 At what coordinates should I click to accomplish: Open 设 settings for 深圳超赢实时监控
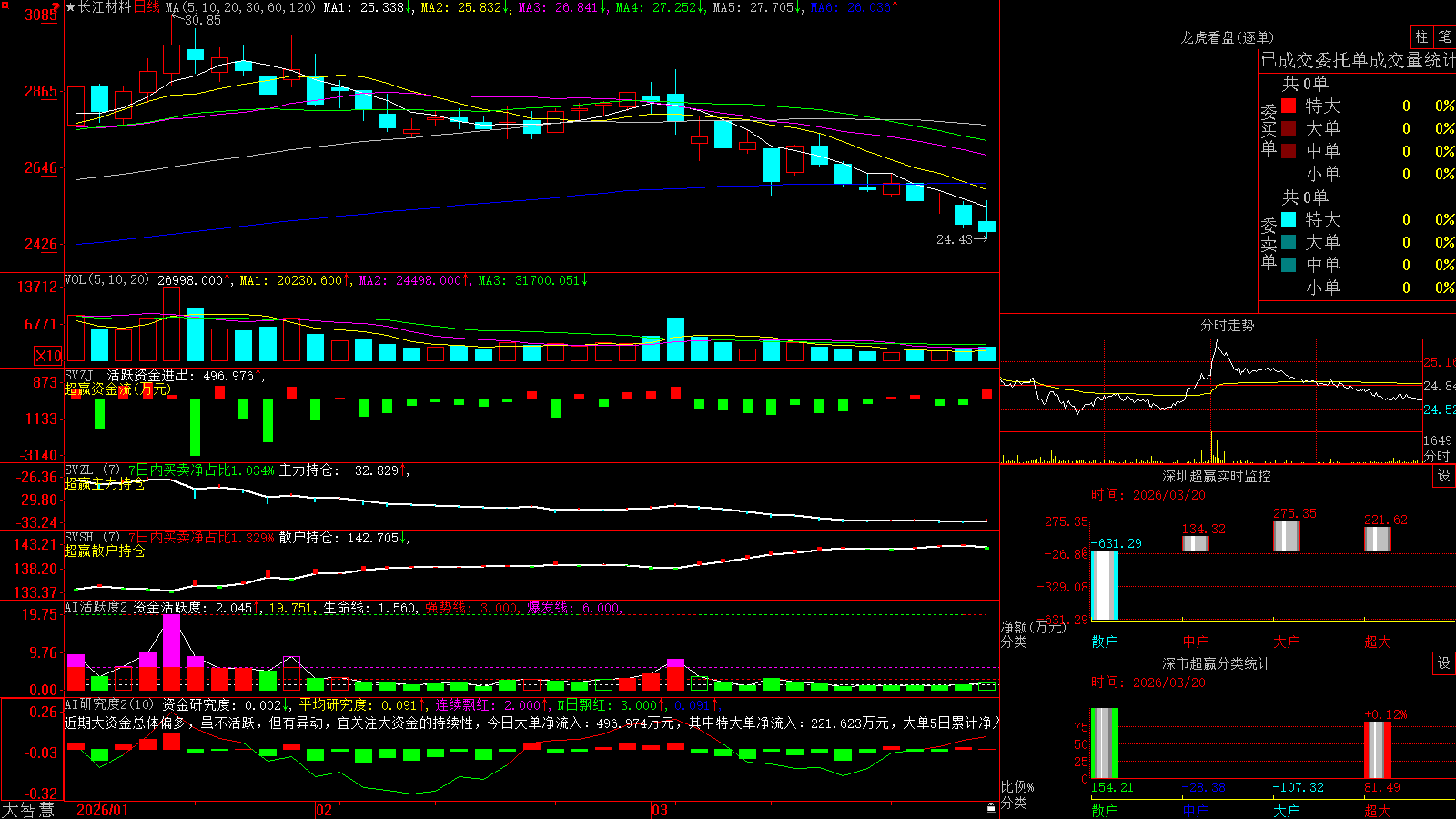(x=1444, y=476)
